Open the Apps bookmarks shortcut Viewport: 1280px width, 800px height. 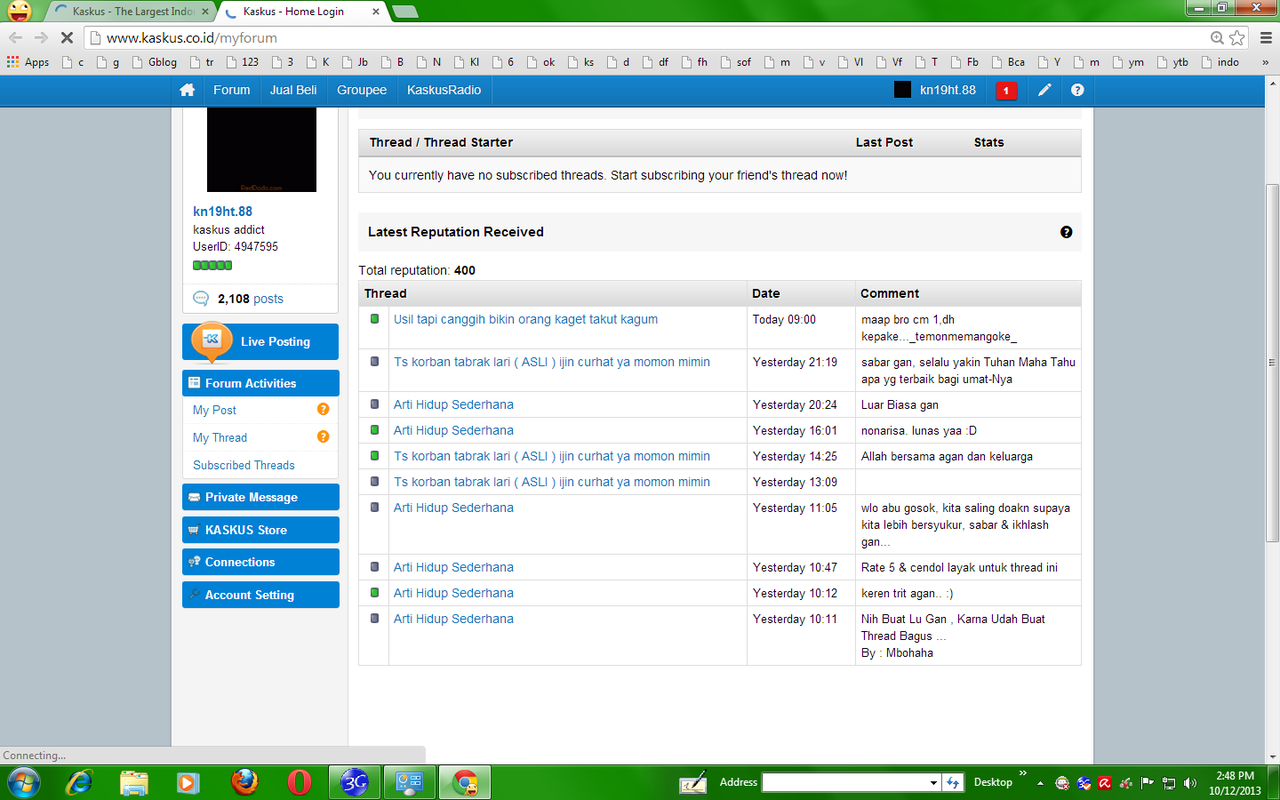coord(28,62)
